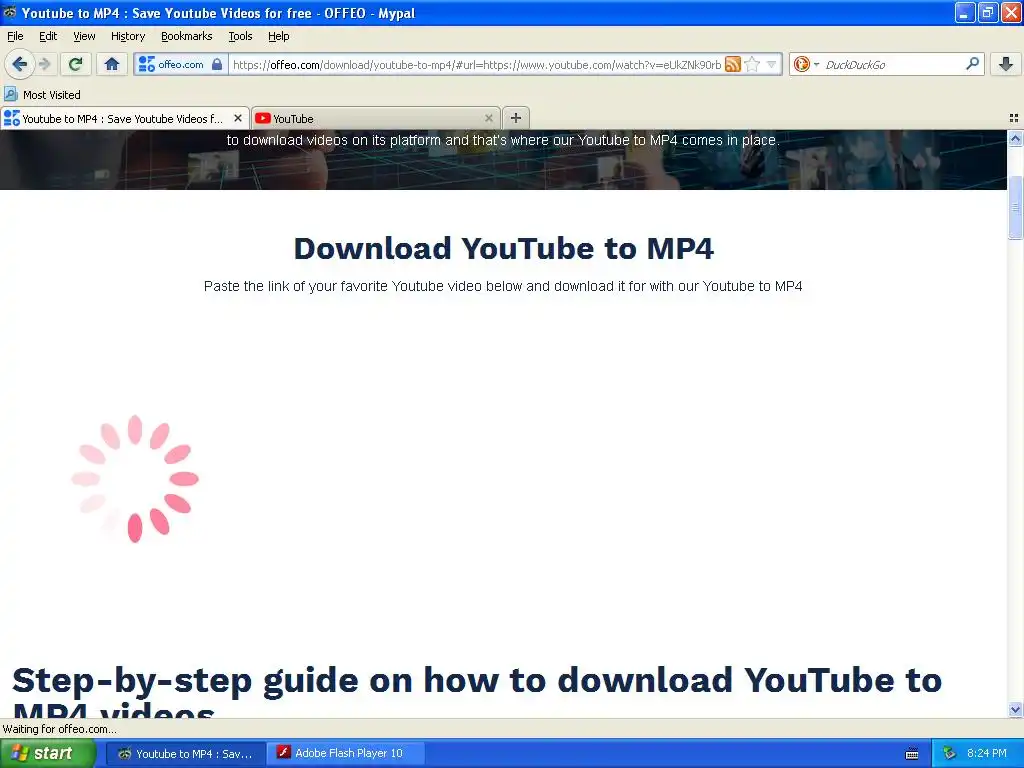Expand the URL history dropdown arrow
Image resolution: width=1024 pixels, height=768 pixels.
tap(771, 64)
